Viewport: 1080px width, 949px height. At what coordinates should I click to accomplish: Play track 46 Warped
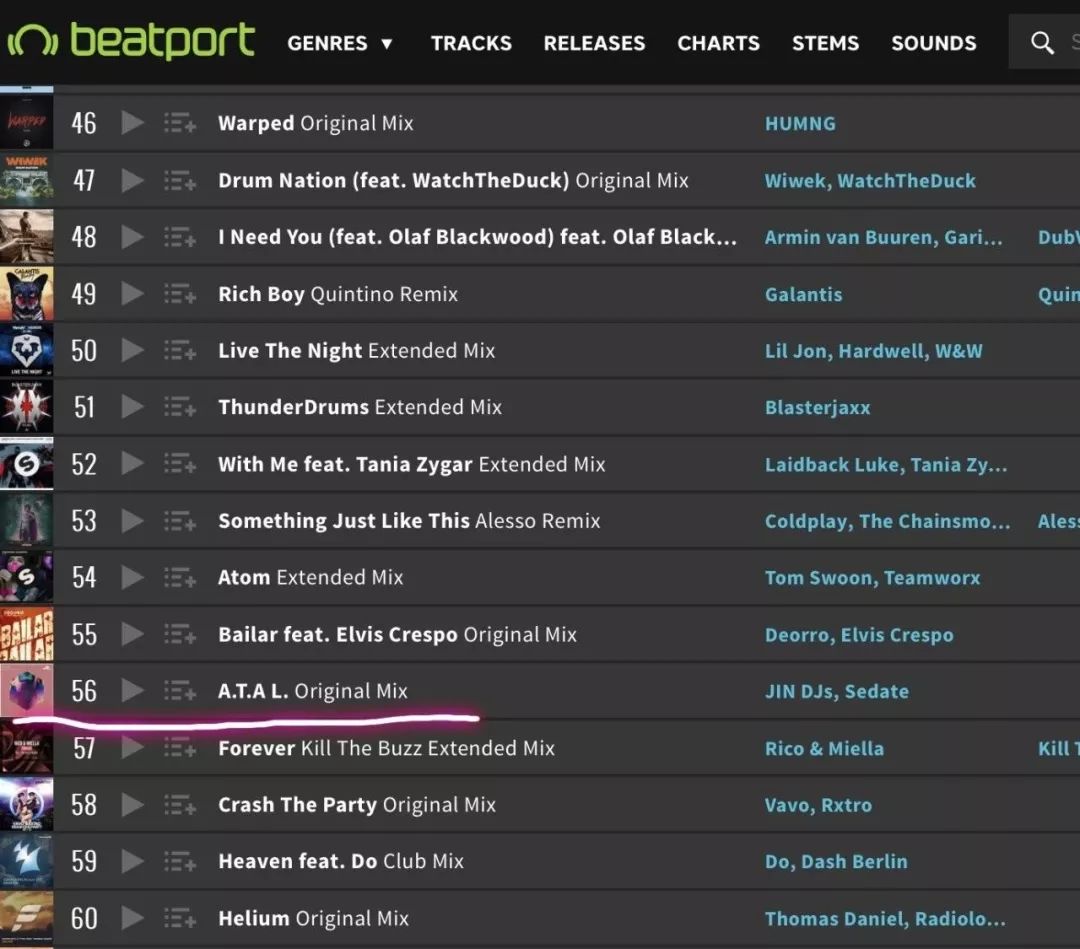[132, 123]
